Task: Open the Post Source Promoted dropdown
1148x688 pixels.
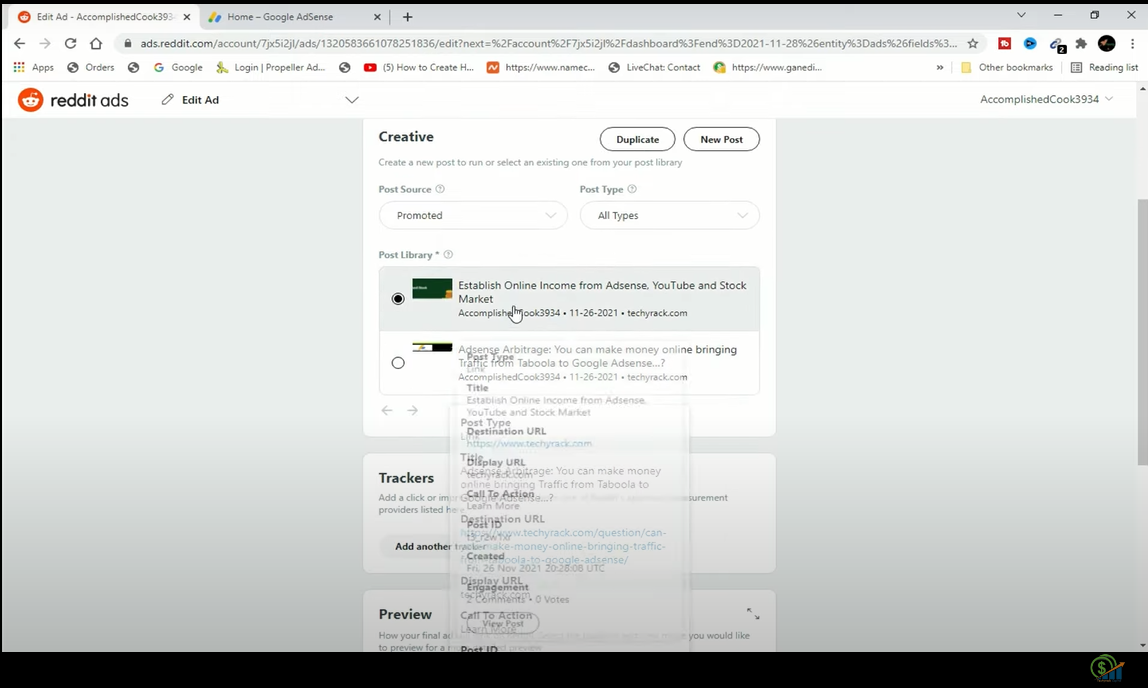Action: click(473, 215)
